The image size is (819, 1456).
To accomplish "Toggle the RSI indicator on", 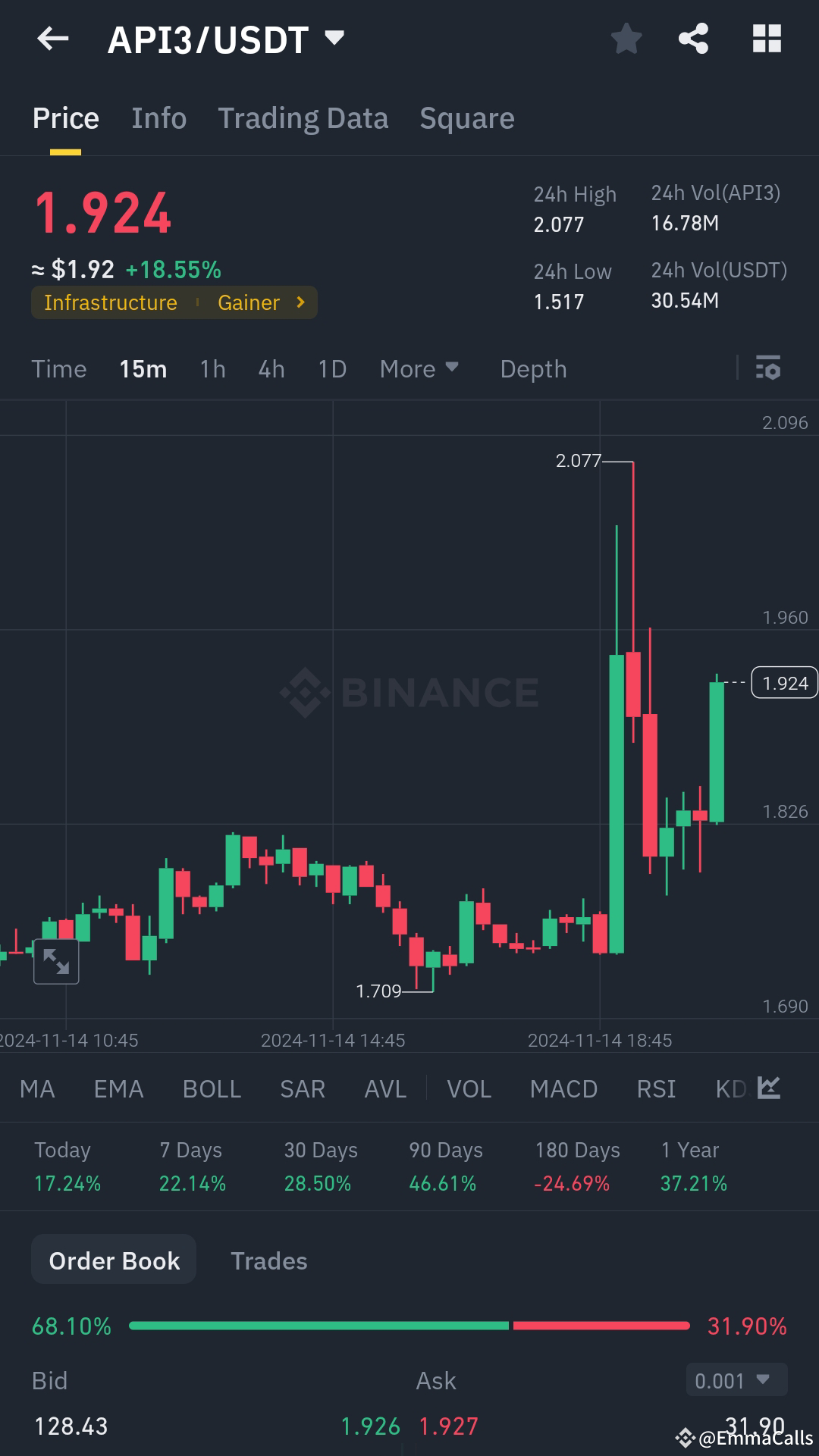I will pyautogui.click(x=655, y=1088).
